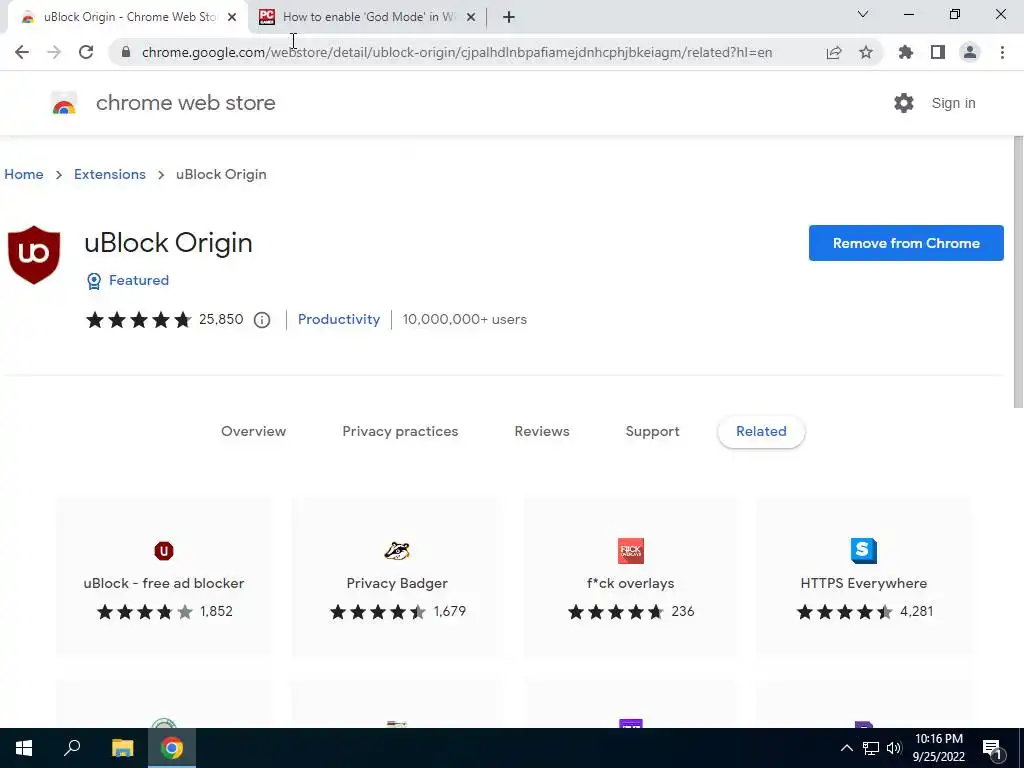
Task: Open File Explorer from the taskbar
Action: [x=122, y=748]
